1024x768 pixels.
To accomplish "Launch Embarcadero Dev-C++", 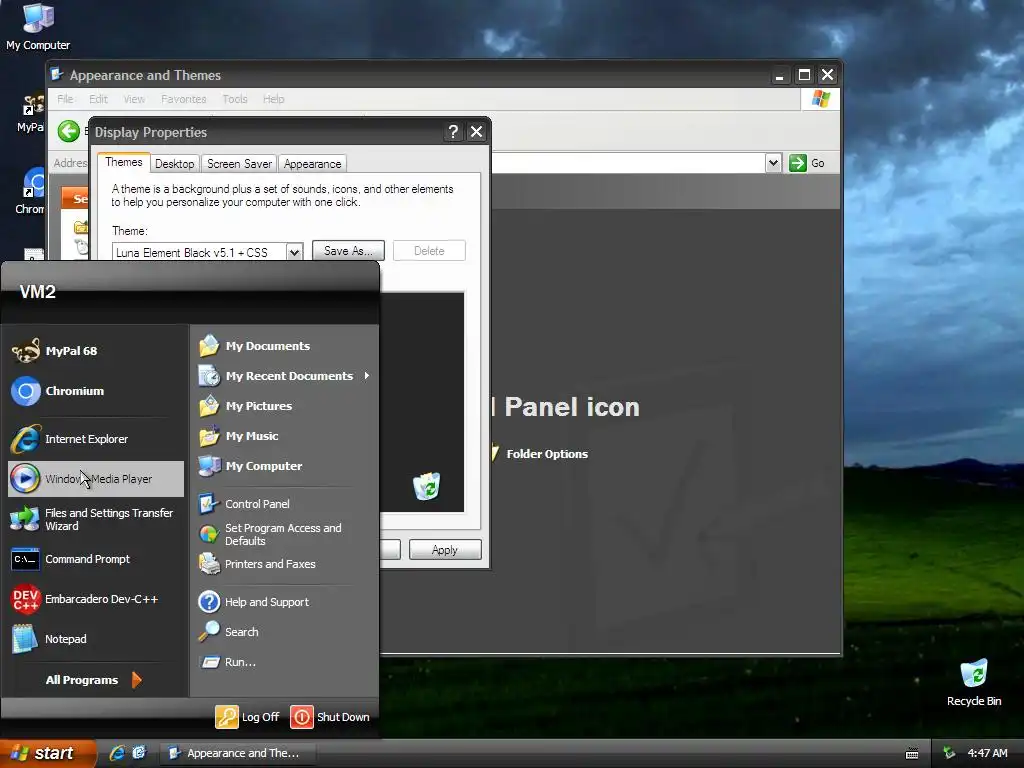I will [x=95, y=599].
